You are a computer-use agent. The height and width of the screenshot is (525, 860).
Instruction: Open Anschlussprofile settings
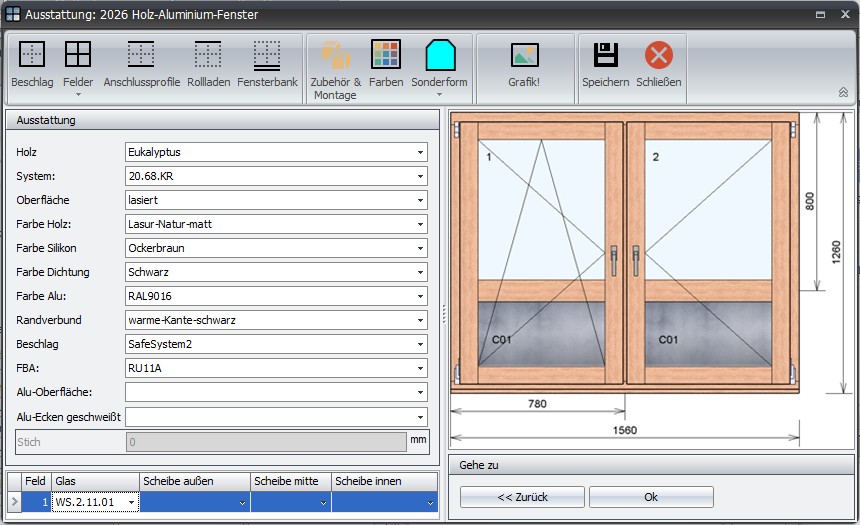[x=141, y=54]
